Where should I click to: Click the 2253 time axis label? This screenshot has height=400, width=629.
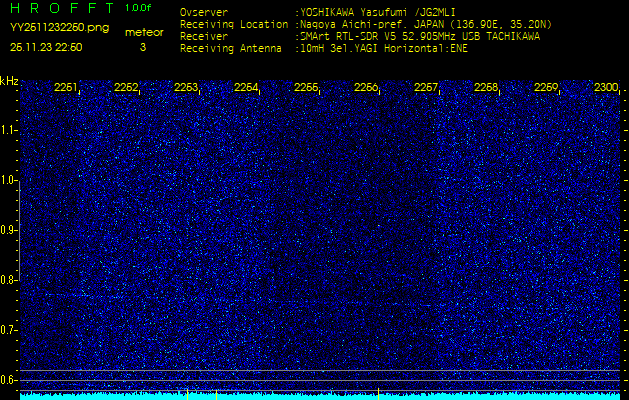coord(186,87)
